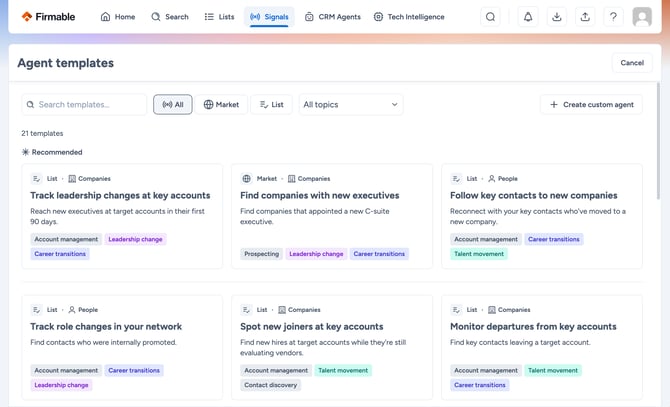The image size is (670, 407).
Task: Click the Companies icon on the Track leadership changes card
Action: [x=72, y=179]
